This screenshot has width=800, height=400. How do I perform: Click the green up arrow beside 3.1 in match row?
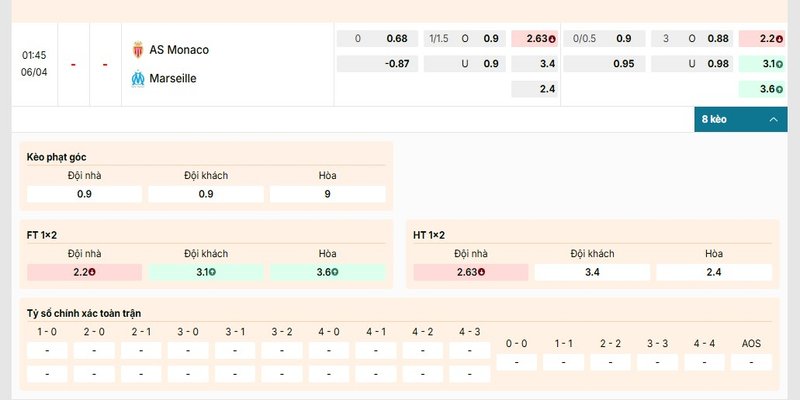pos(780,64)
